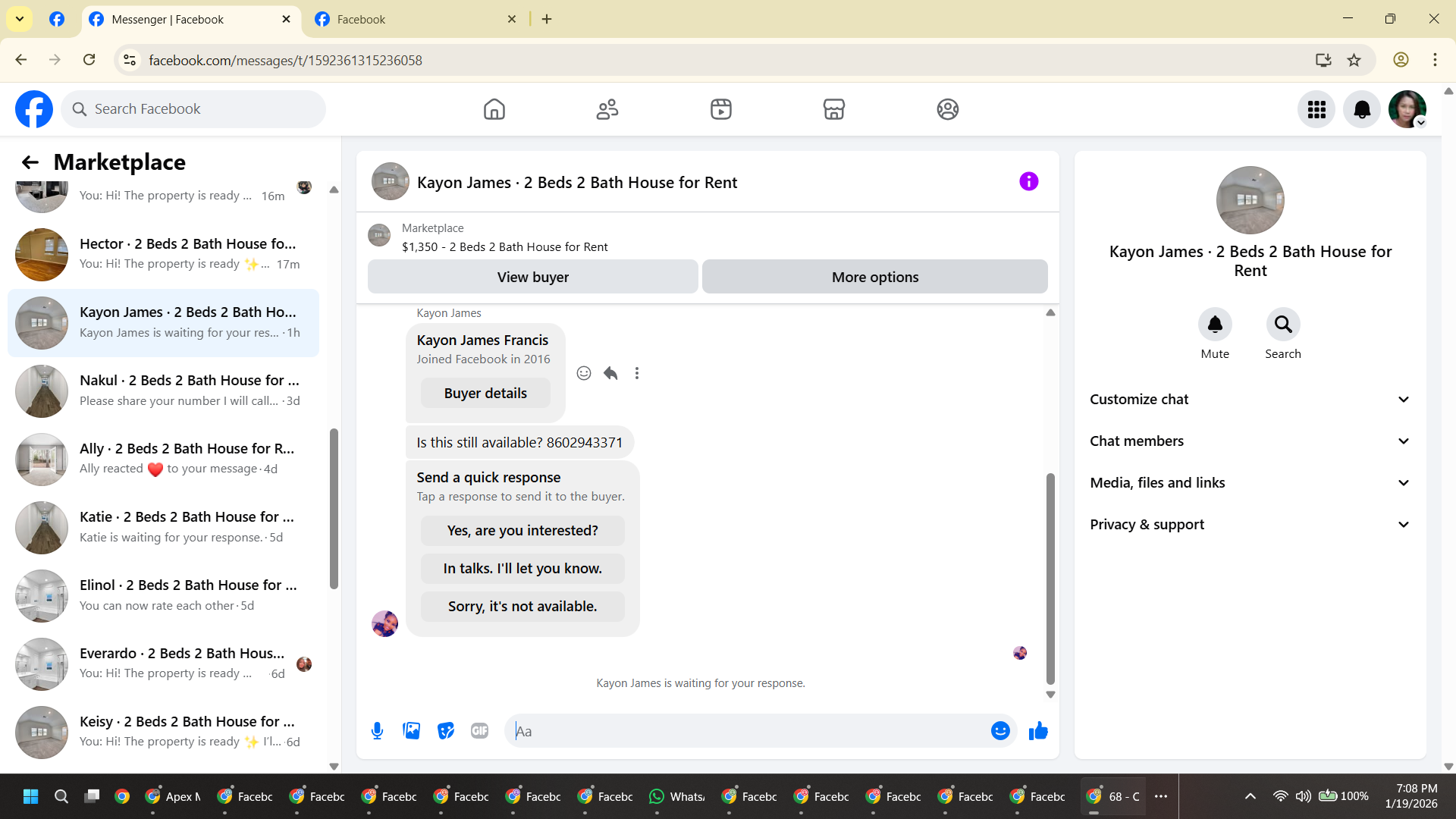Open the Marketplace tab in top navigation
This screenshot has width=1456, height=819.
[x=833, y=109]
